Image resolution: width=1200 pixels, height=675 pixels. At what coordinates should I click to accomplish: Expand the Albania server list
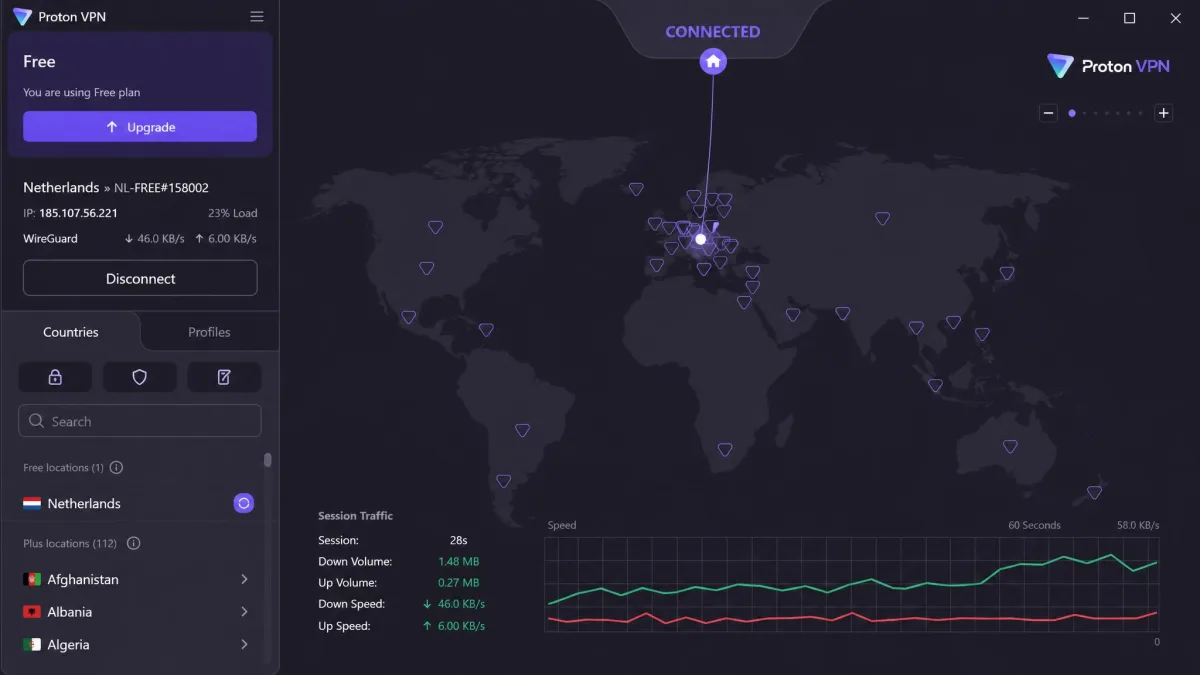pyautogui.click(x=244, y=612)
